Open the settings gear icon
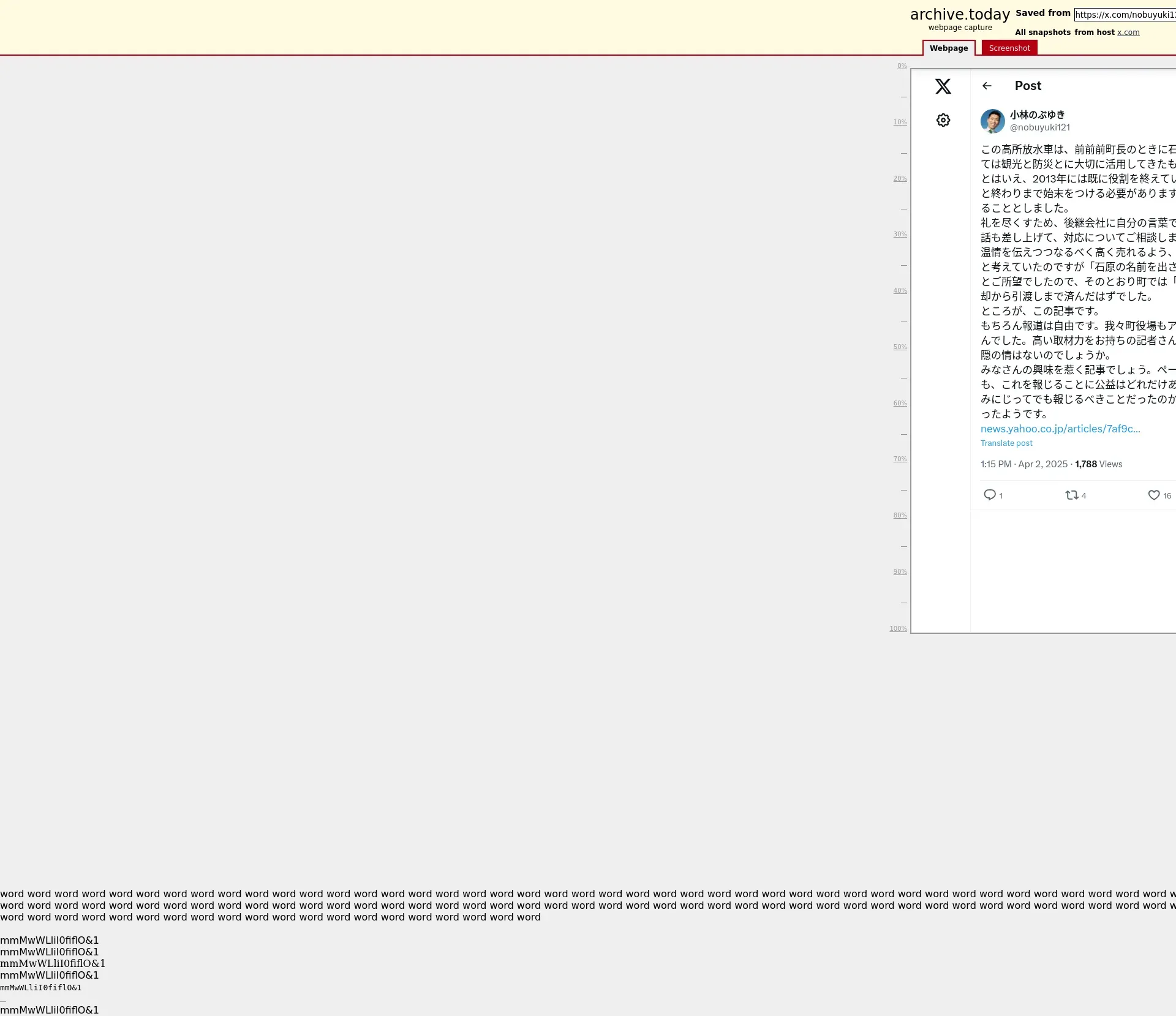This screenshot has width=1176, height=1016. click(x=943, y=120)
